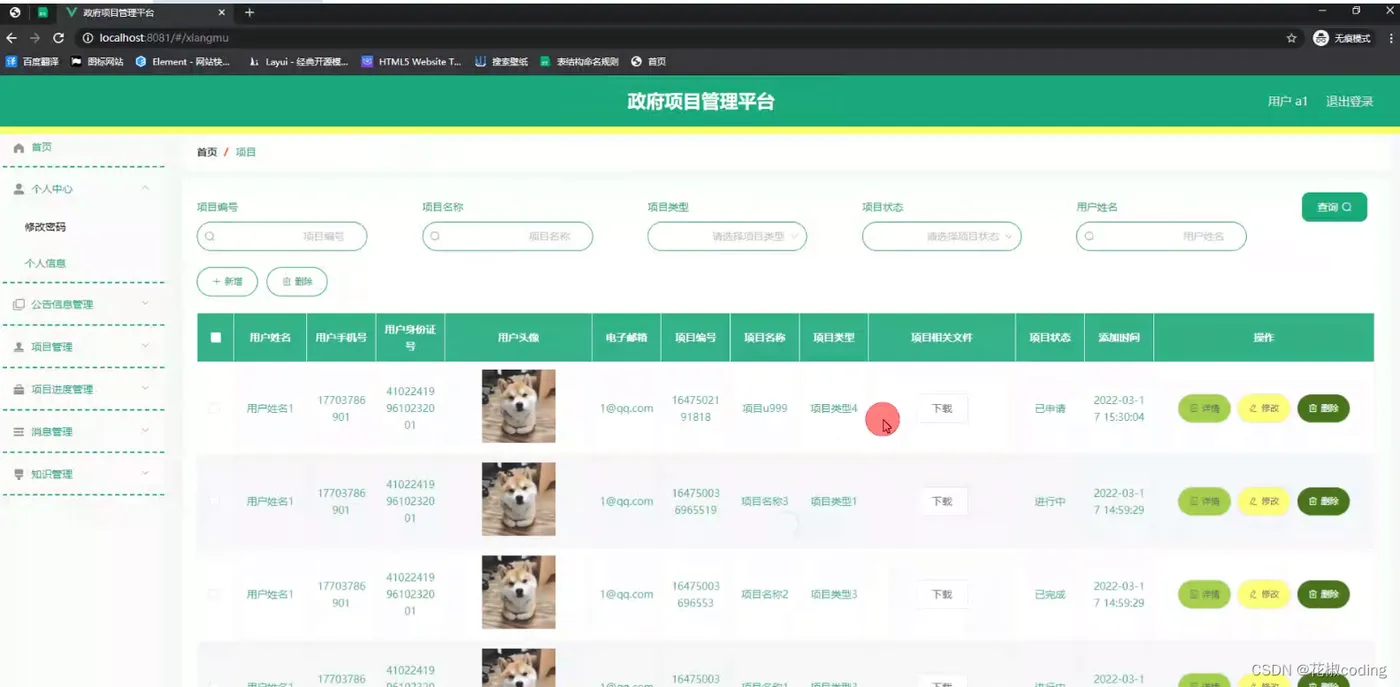Download the file for 项目名称3
The height and width of the screenshot is (687, 1400).
942,501
